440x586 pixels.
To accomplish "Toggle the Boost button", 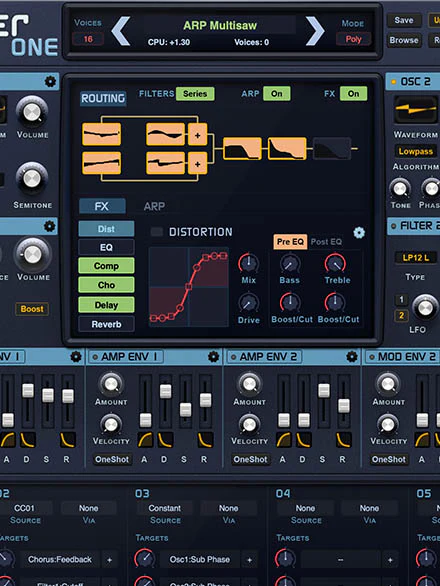I will coord(32,309).
